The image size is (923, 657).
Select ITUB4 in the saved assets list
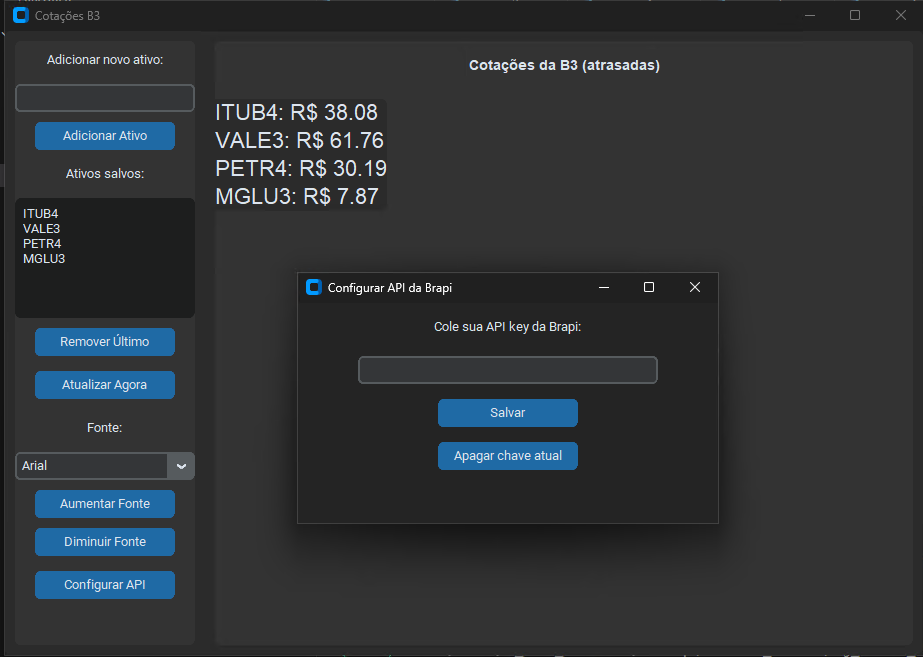(x=40, y=213)
